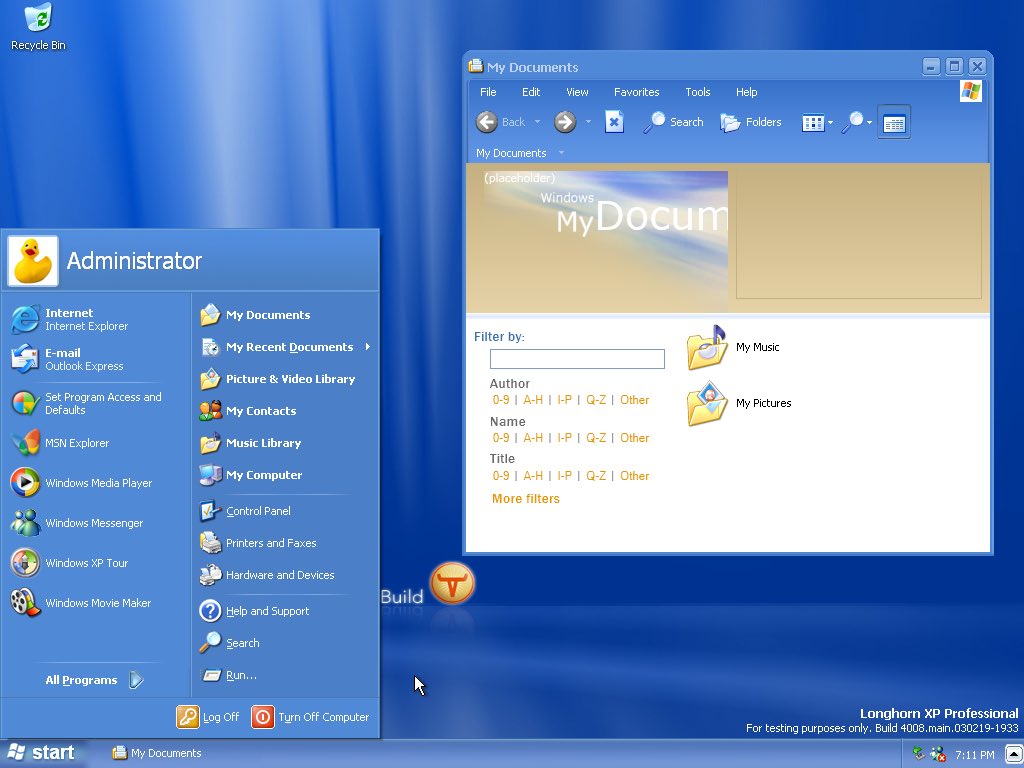Click Turn Off Computer button
This screenshot has height=768, width=1024.
[310, 717]
